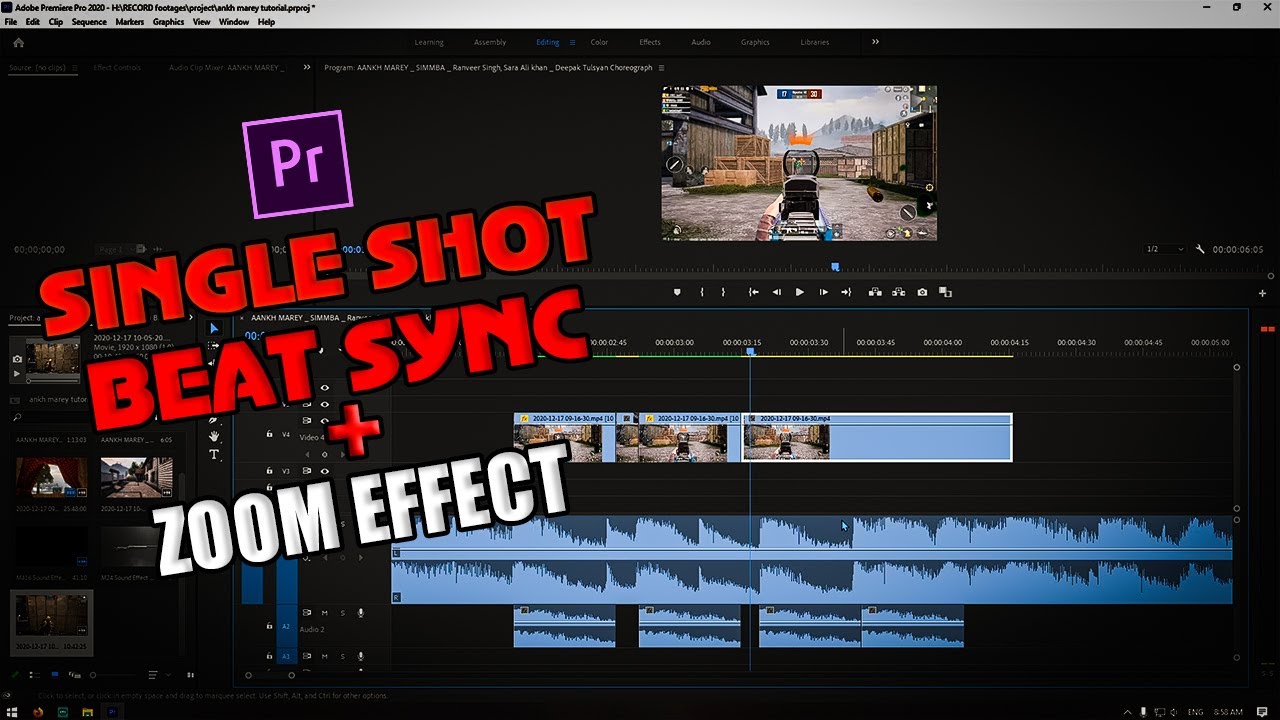Open Firefox from the taskbar

click(38, 712)
